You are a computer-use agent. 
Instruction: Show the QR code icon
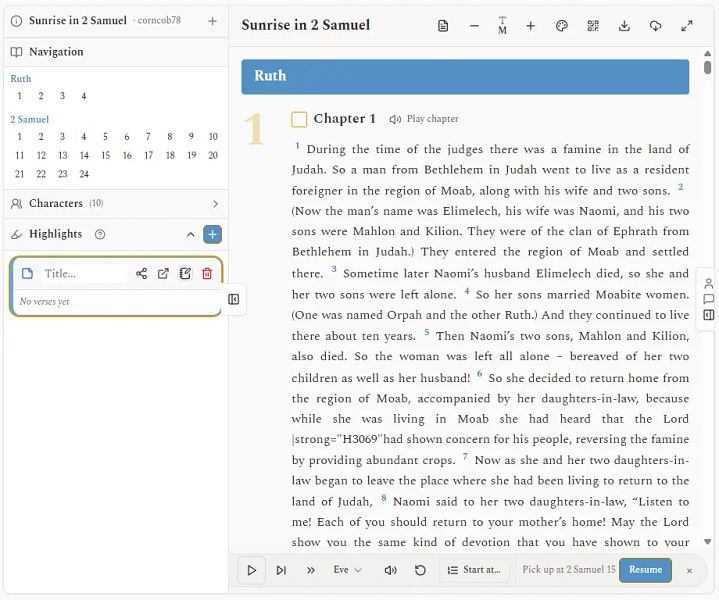593,26
